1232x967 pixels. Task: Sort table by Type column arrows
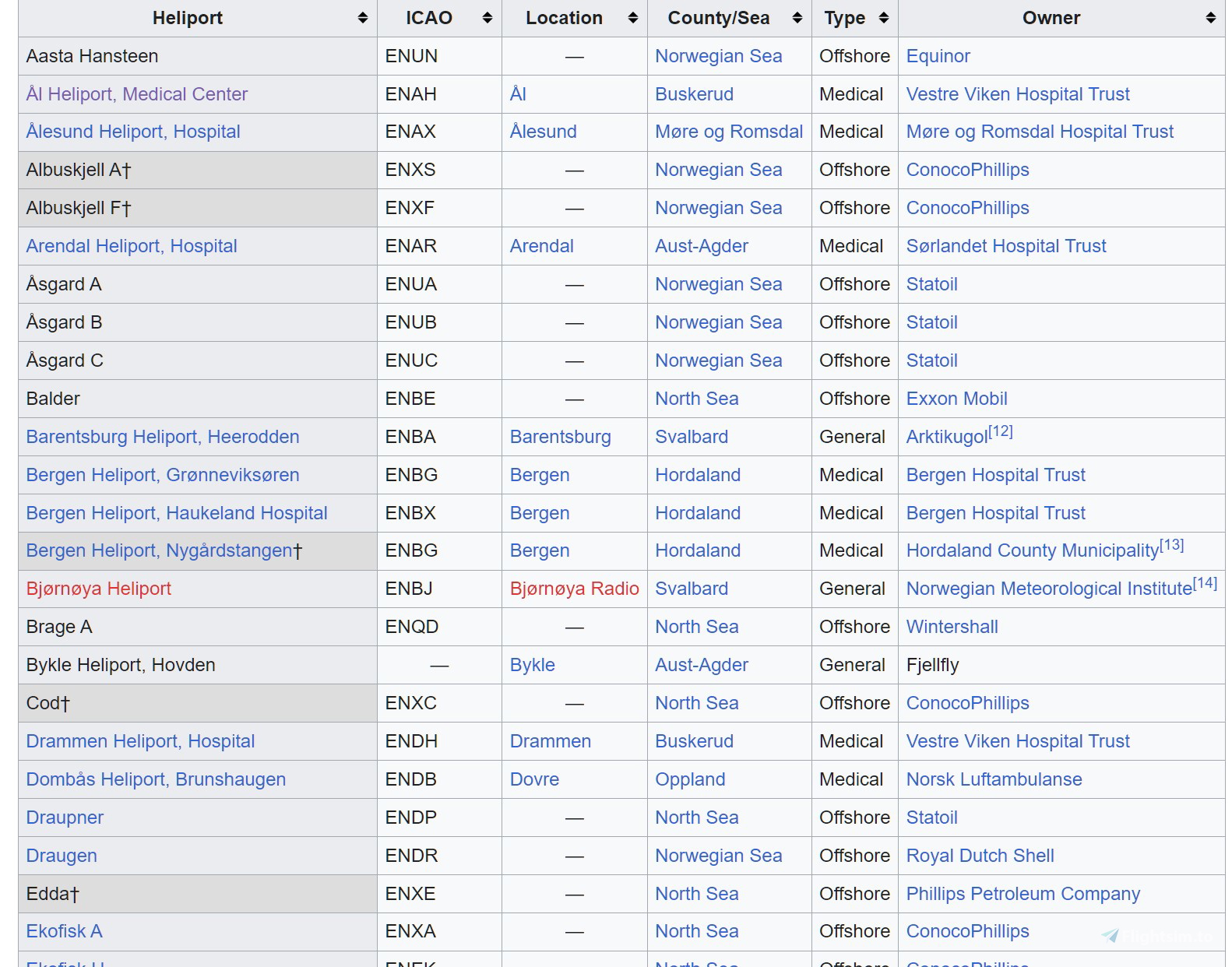coord(884,18)
